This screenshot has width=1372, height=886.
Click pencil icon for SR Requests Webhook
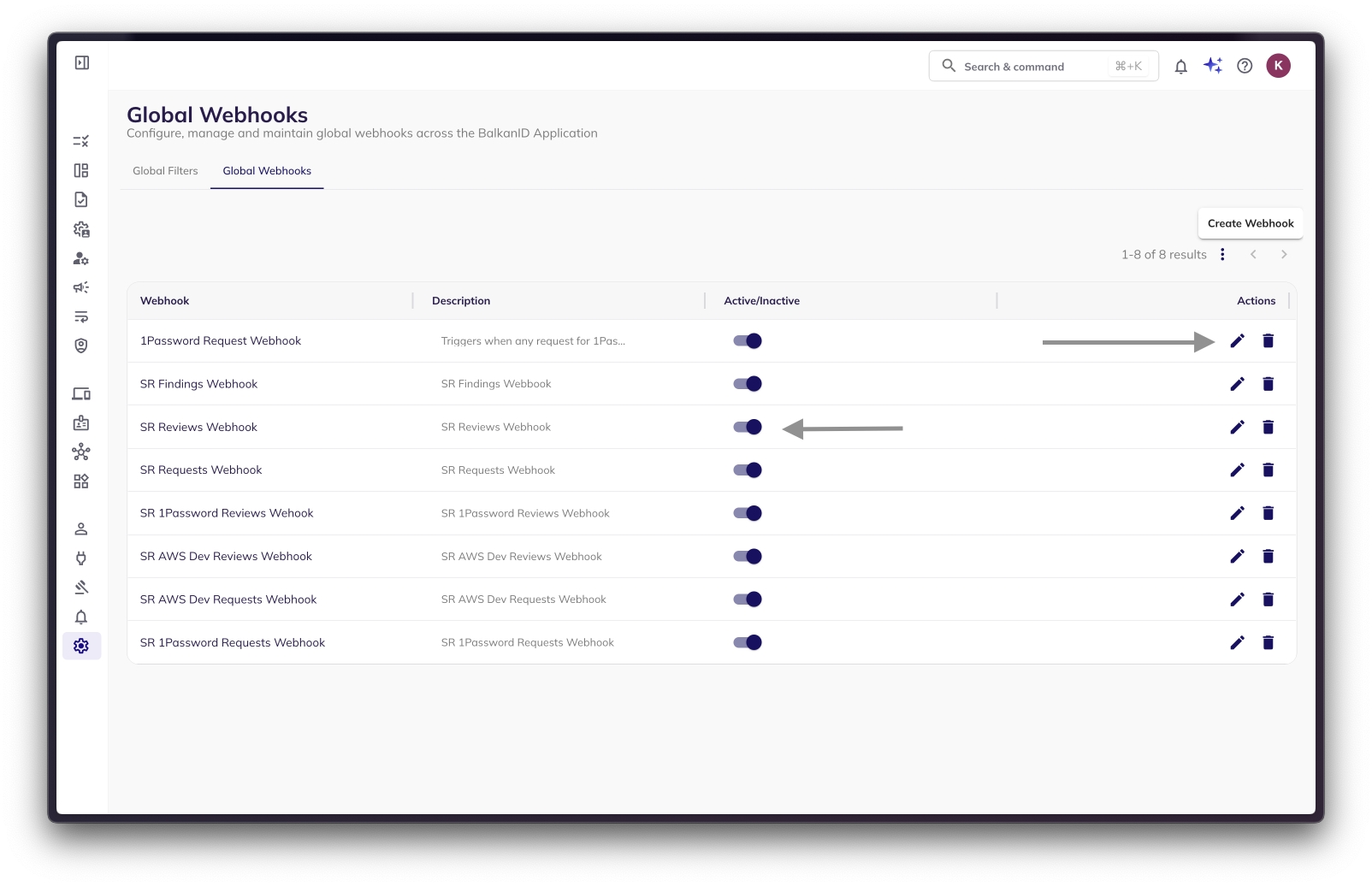click(x=1237, y=470)
